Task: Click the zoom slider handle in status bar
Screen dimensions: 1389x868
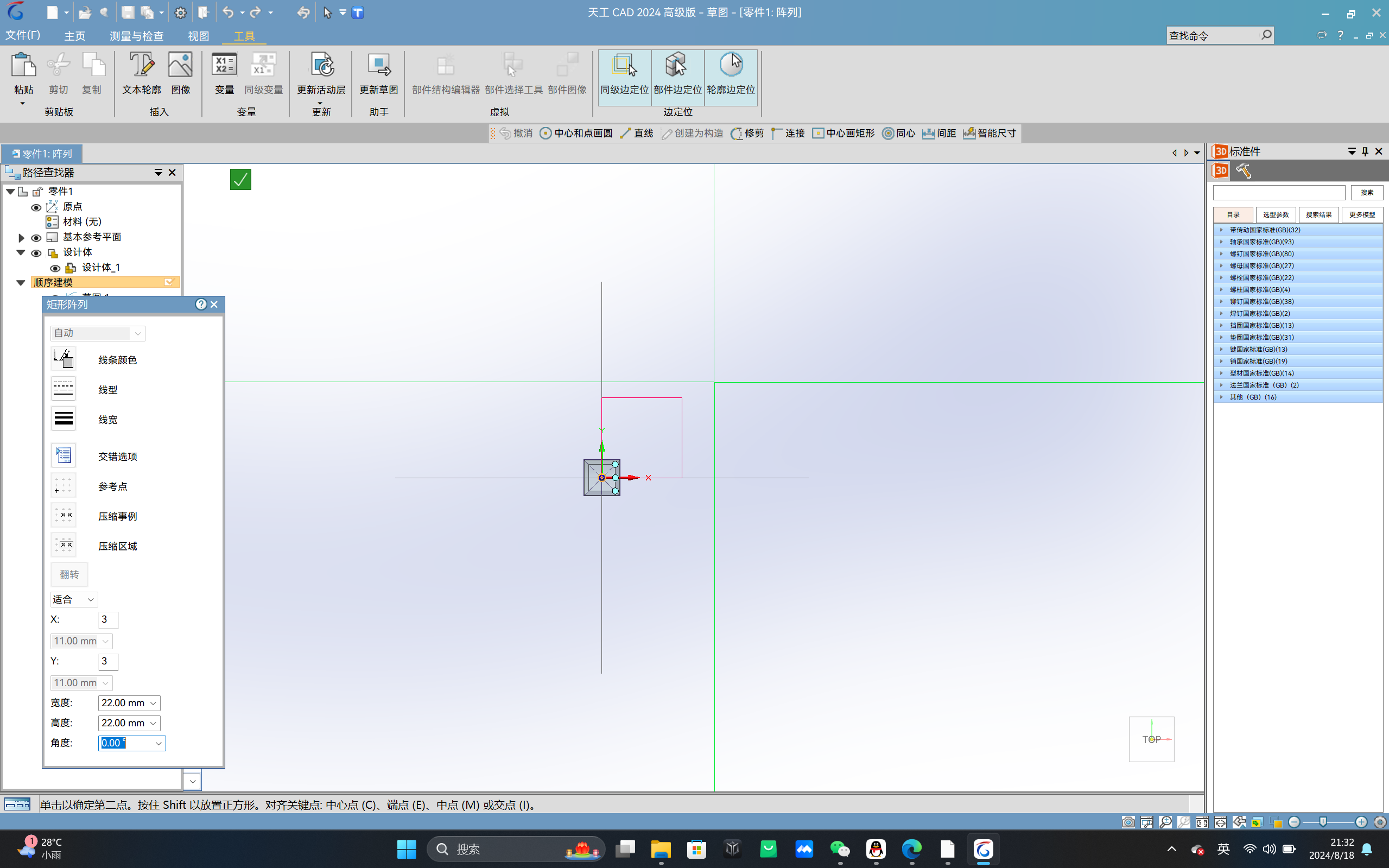Action: [1323, 822]
